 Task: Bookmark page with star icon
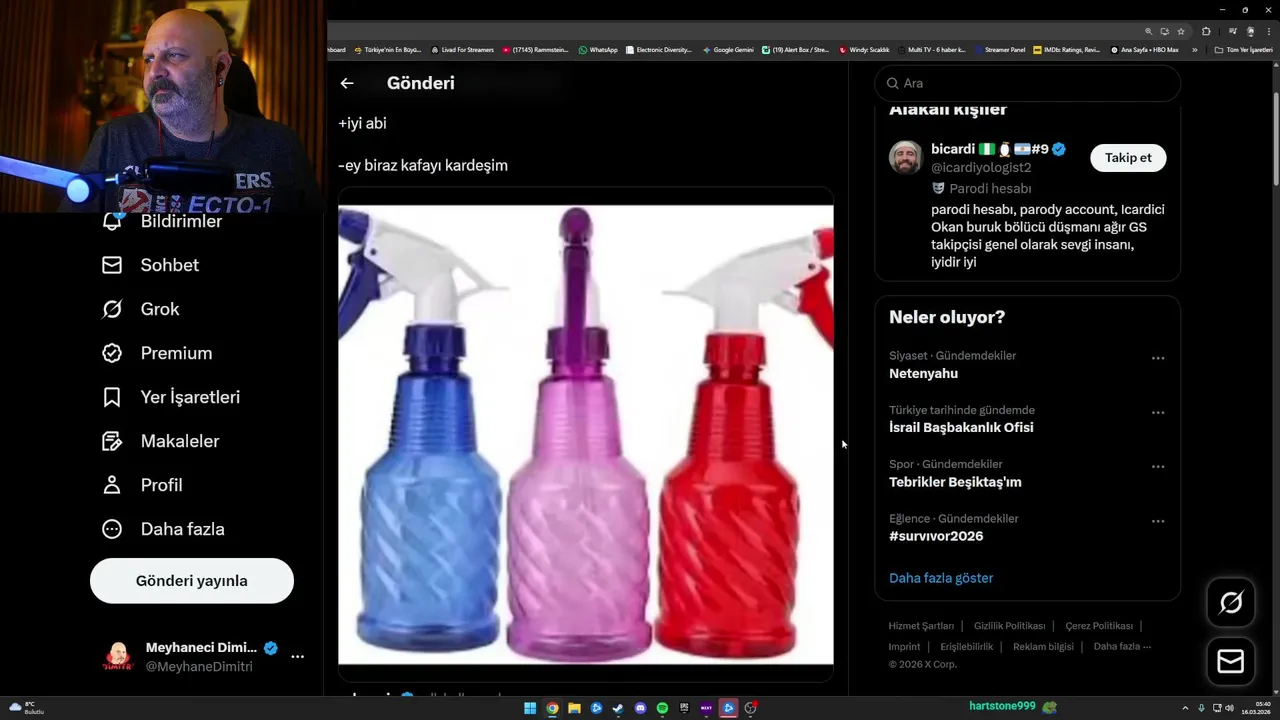[x=1181, y=31]
